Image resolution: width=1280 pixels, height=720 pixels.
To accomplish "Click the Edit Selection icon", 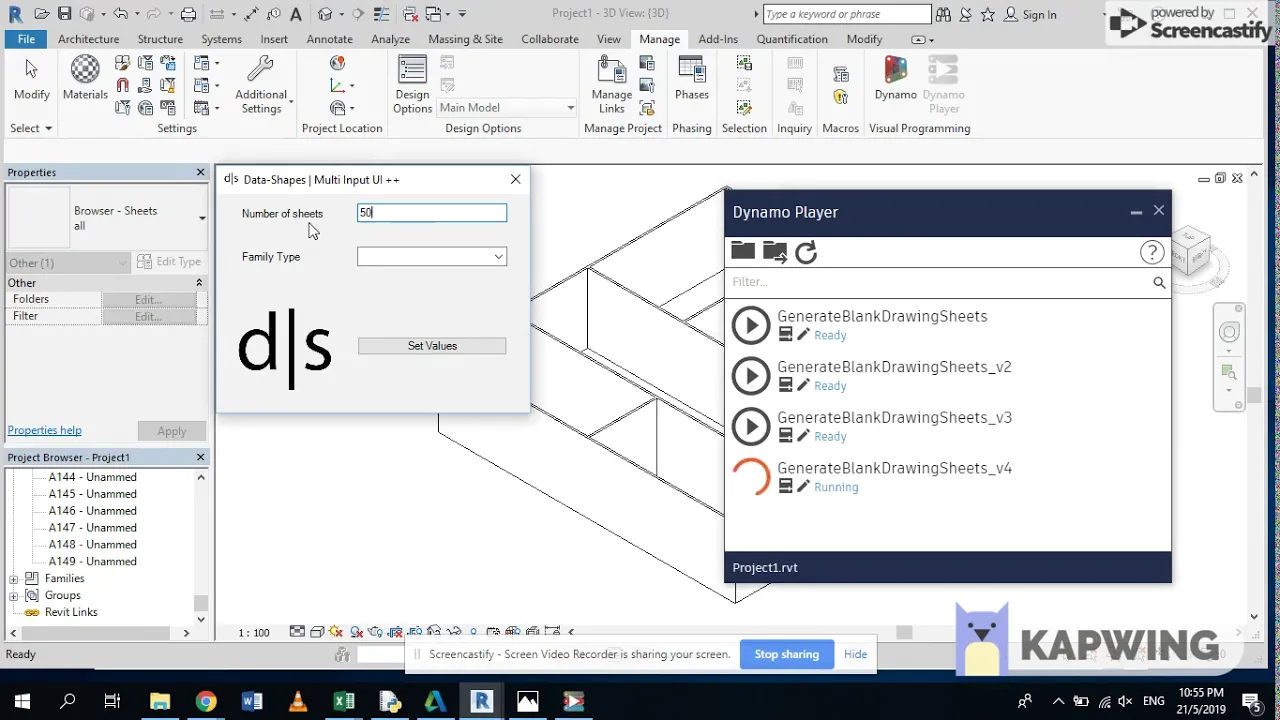I will [744, 107].
